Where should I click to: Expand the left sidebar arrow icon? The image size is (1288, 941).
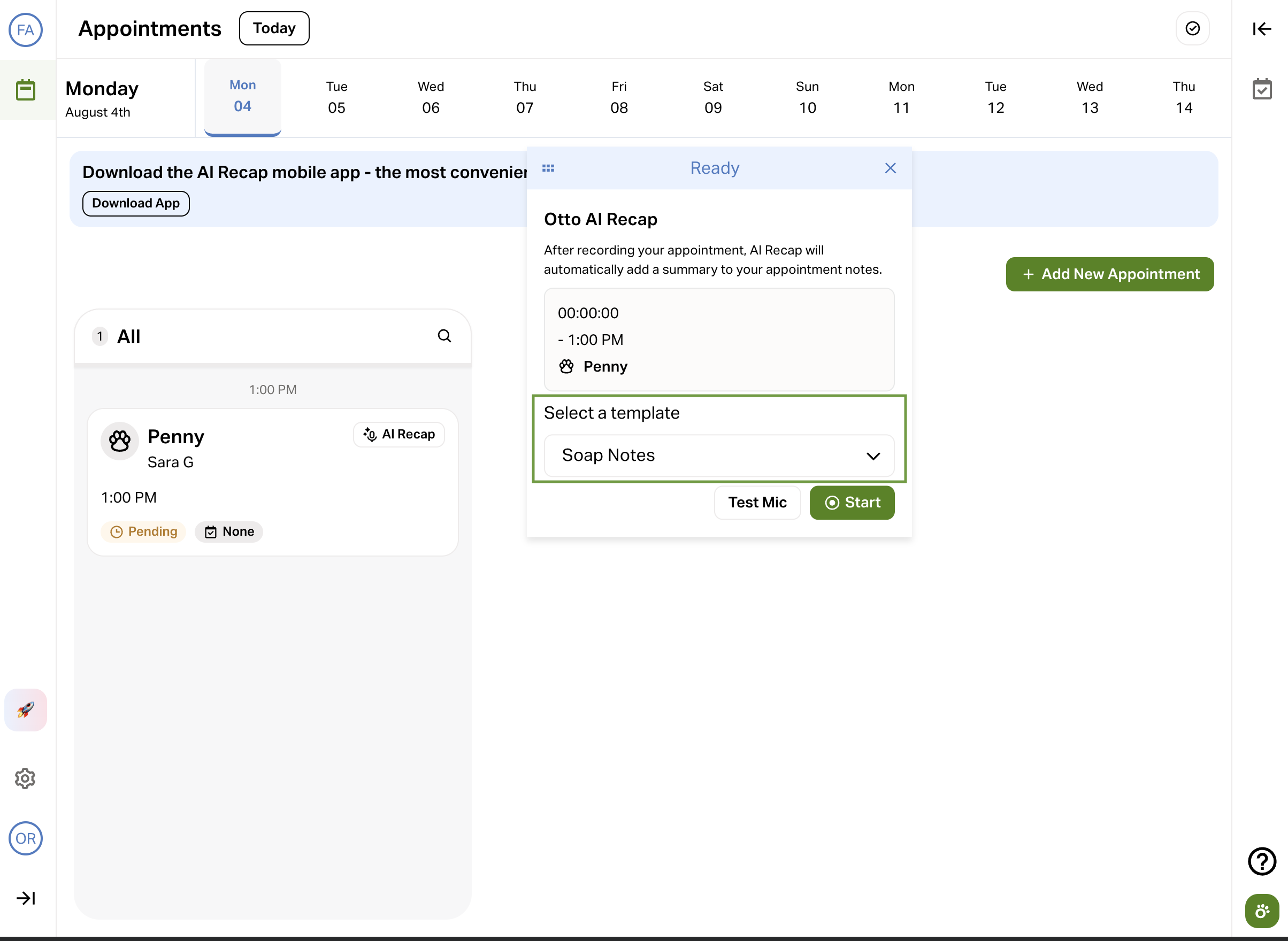tap(26, 898)
